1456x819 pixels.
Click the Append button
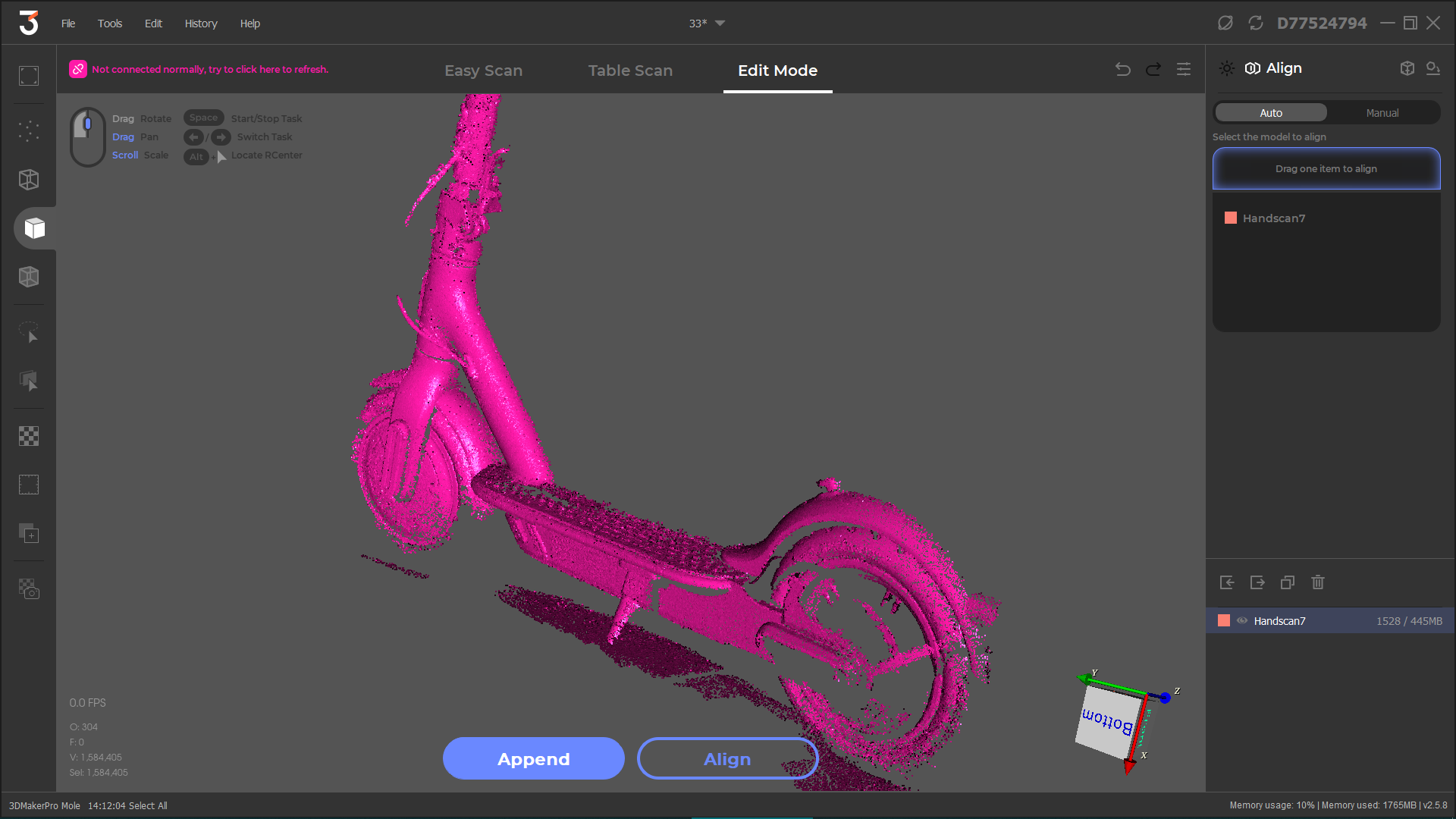[535, 758]
